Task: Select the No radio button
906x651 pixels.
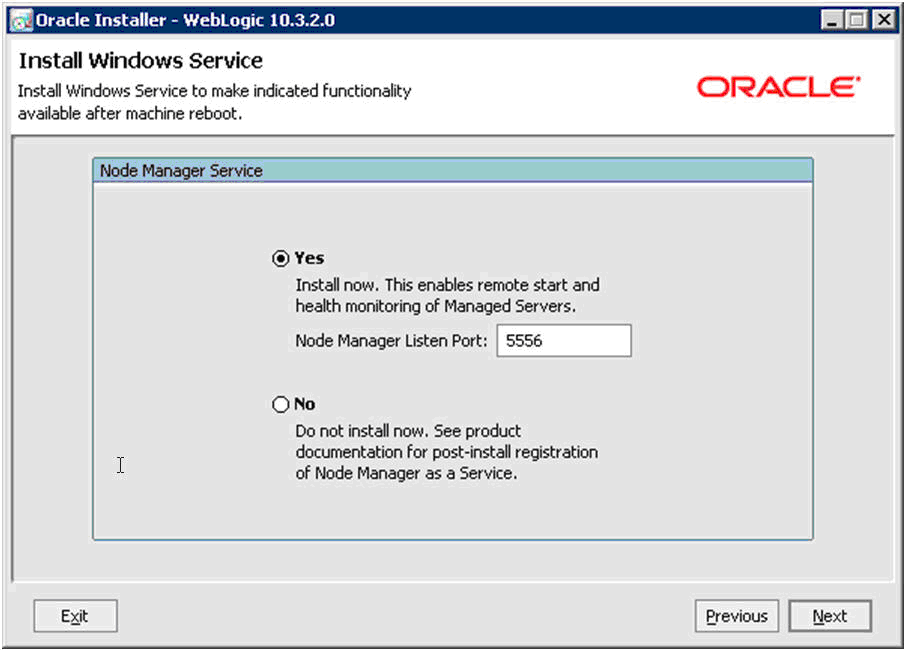Action: 281,404
